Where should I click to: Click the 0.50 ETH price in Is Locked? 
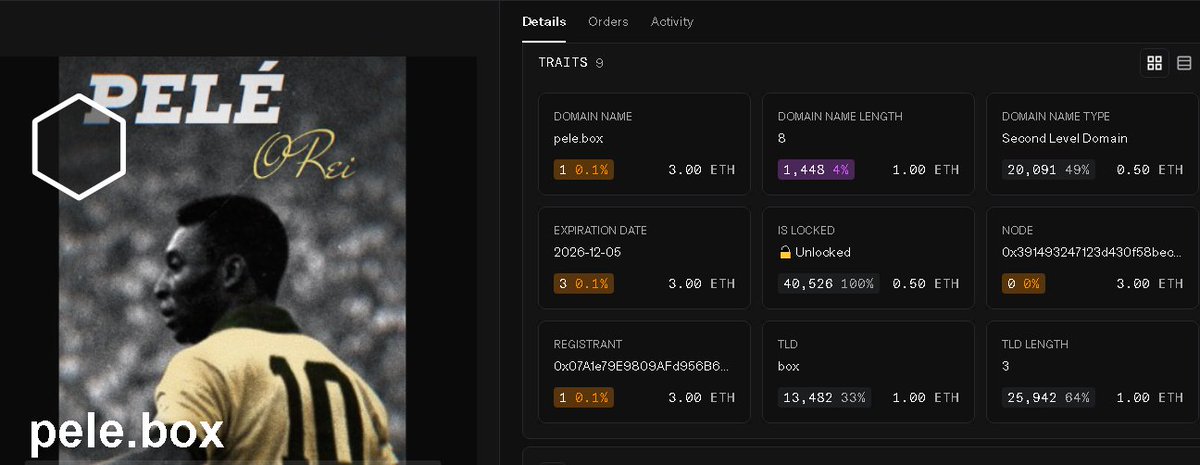pyautogui.click(x=925, y=284)
